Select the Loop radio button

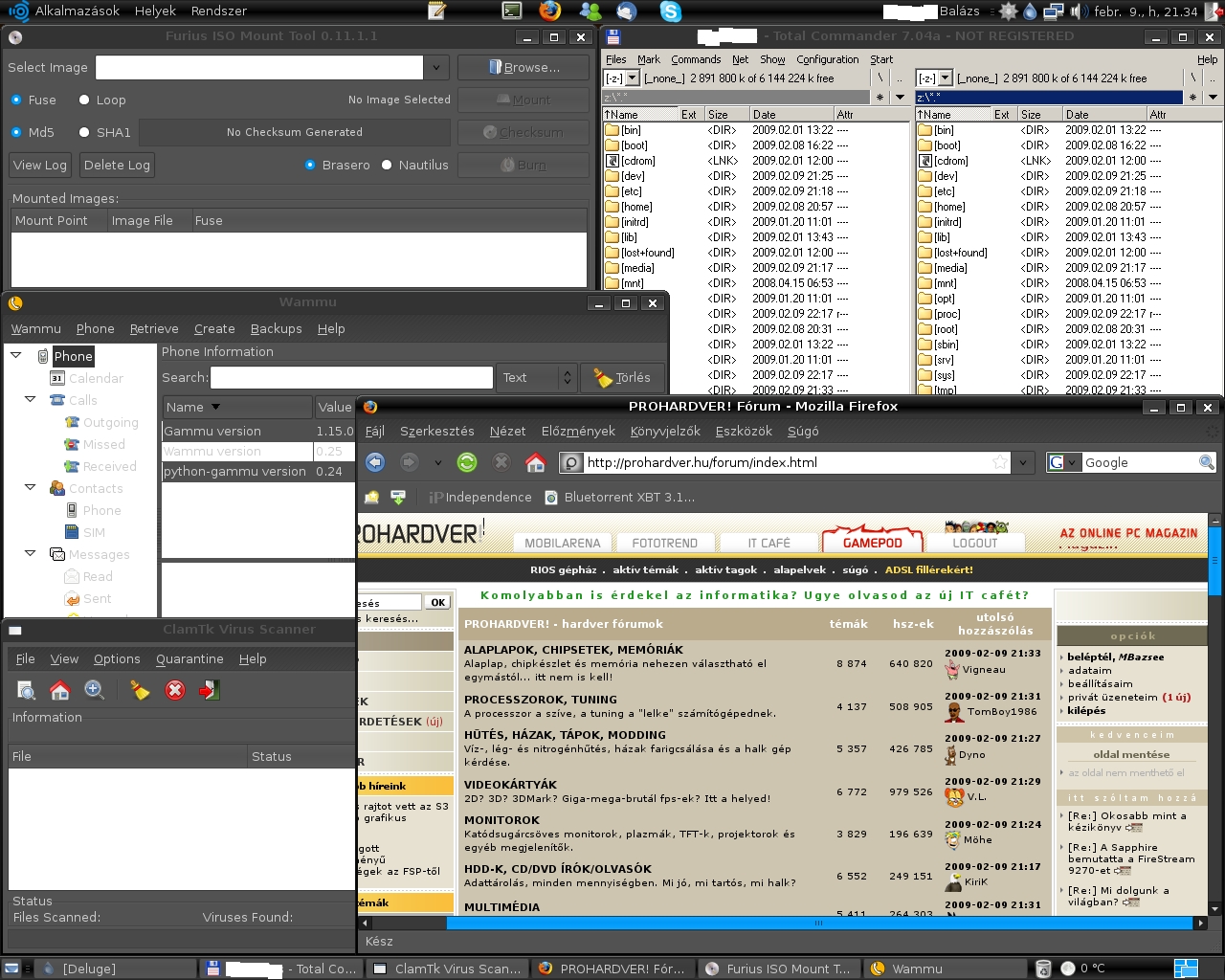point(84,100)
